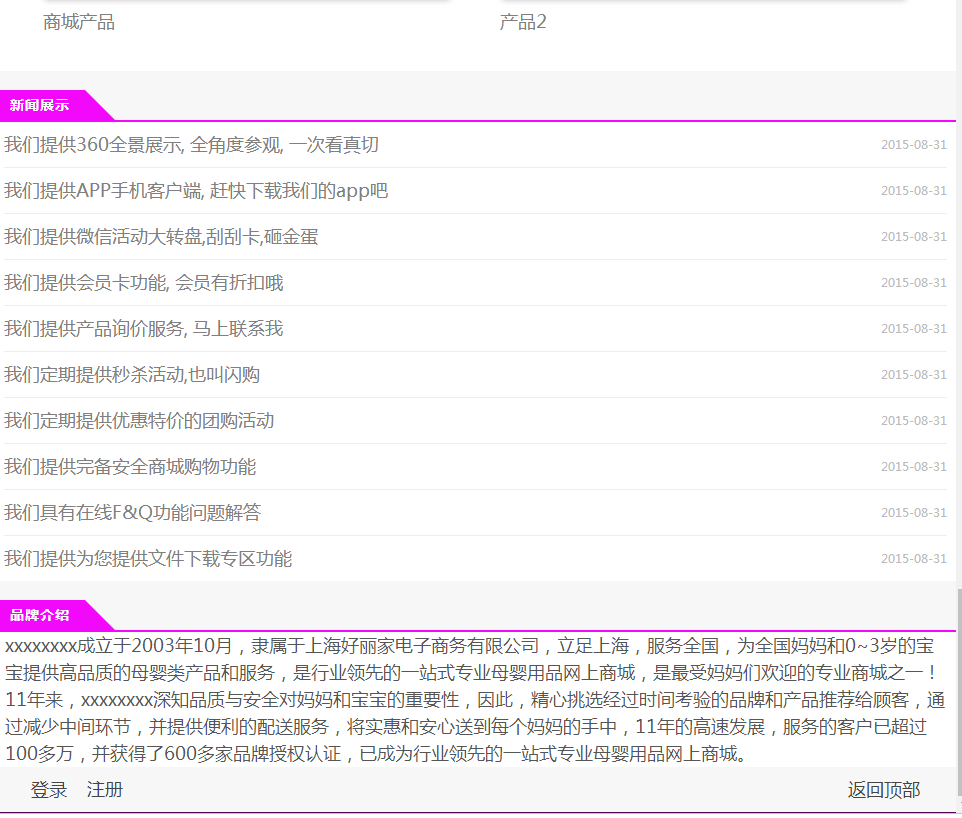This screenshot has height=818, width=962.
Task: Open the 商城产品 product item
Action: coord(79,22)
